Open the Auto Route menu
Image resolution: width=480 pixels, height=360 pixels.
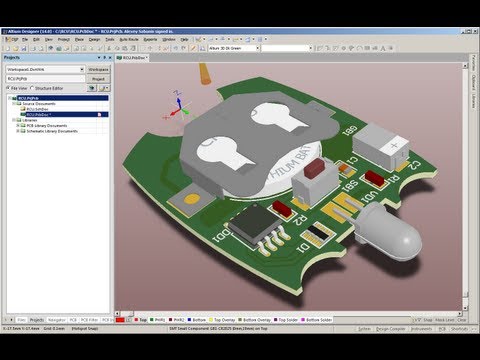point(129,39)
